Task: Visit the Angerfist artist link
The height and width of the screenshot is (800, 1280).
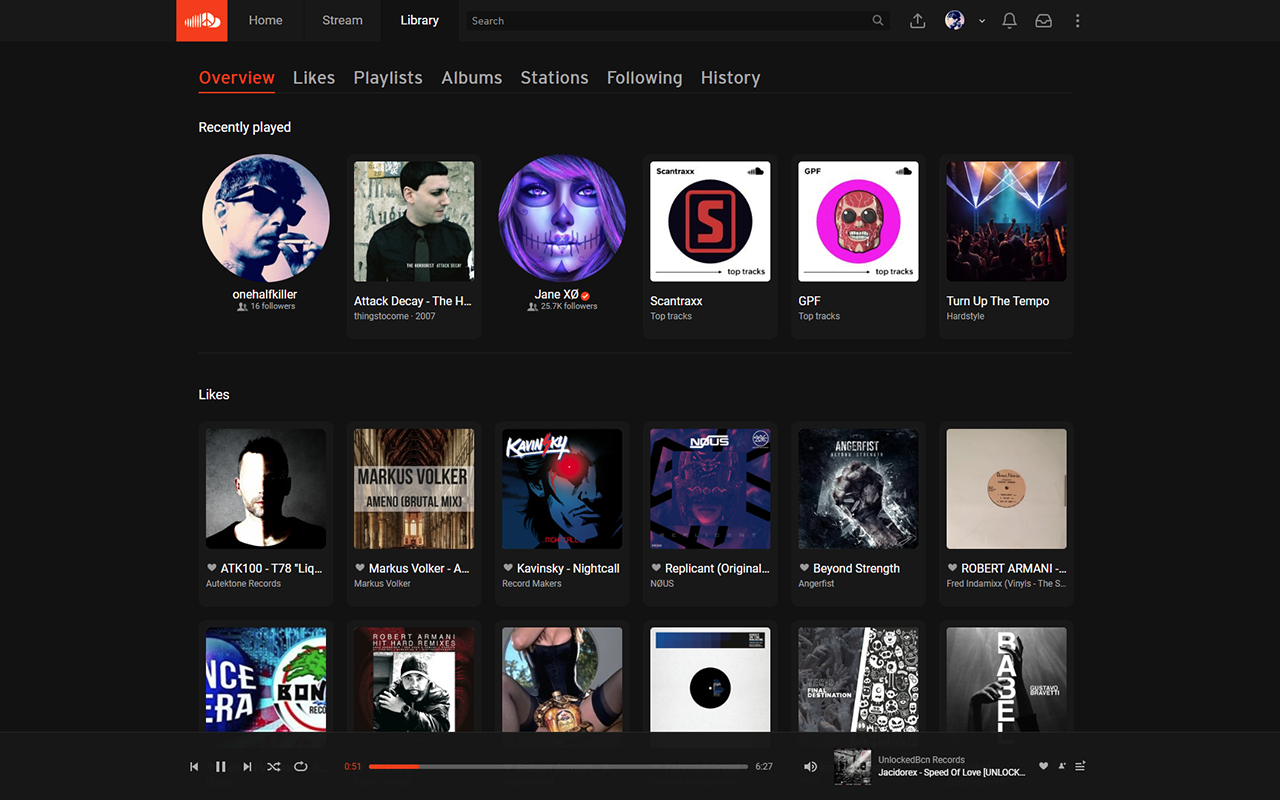Action: coord(817,584)
